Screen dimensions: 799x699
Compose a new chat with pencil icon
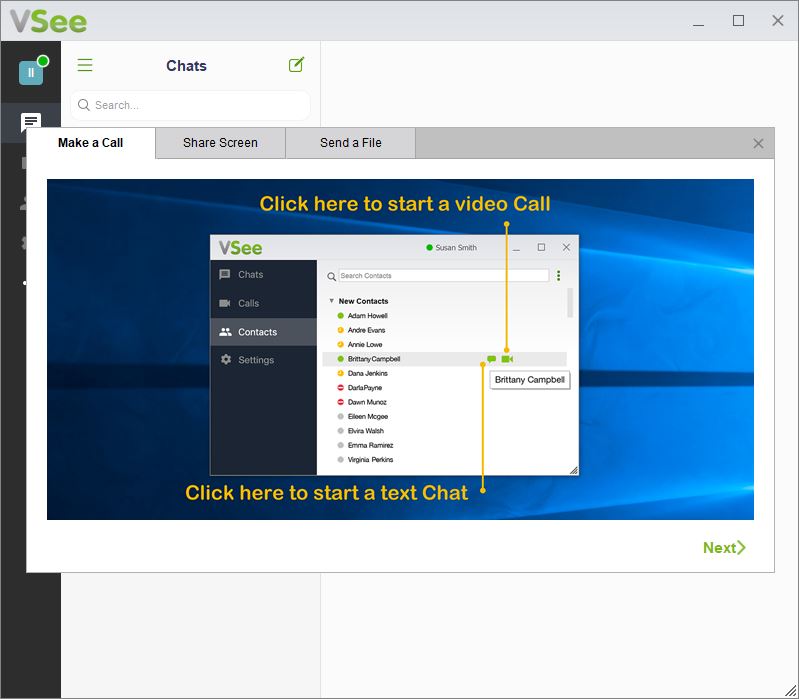pyautogui.click(x=297, y=65)
